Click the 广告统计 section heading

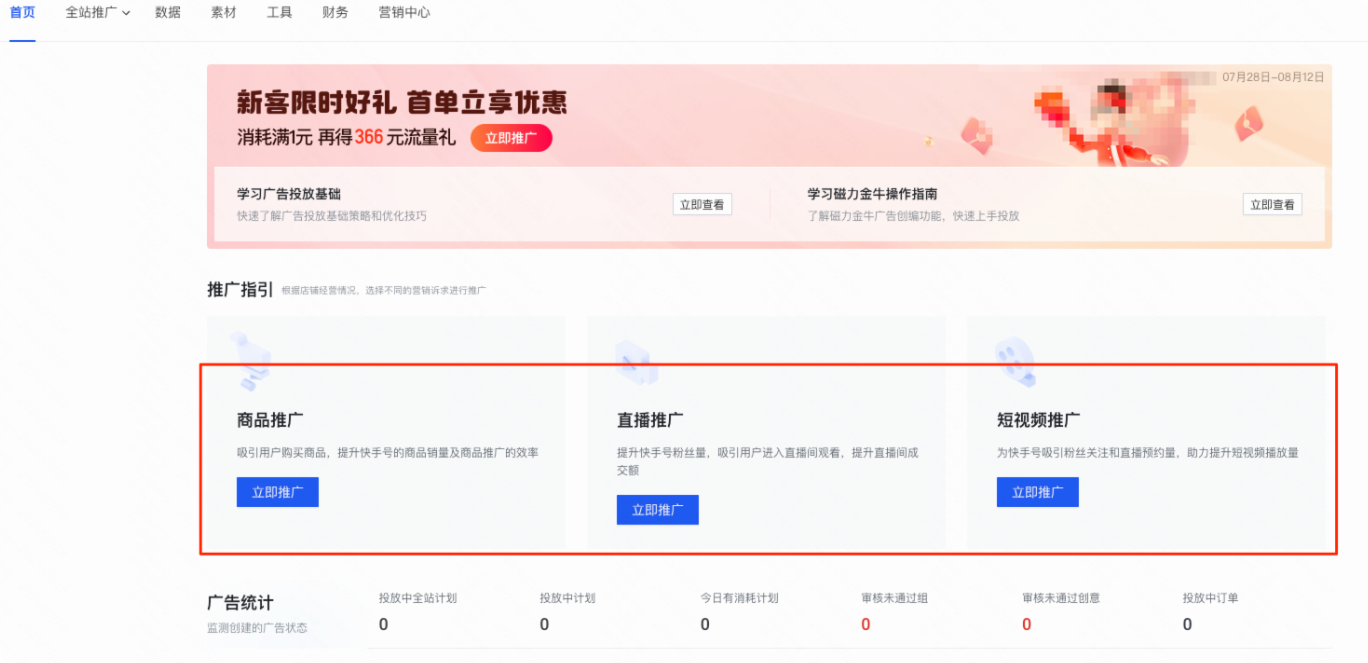tap(240, 603)
